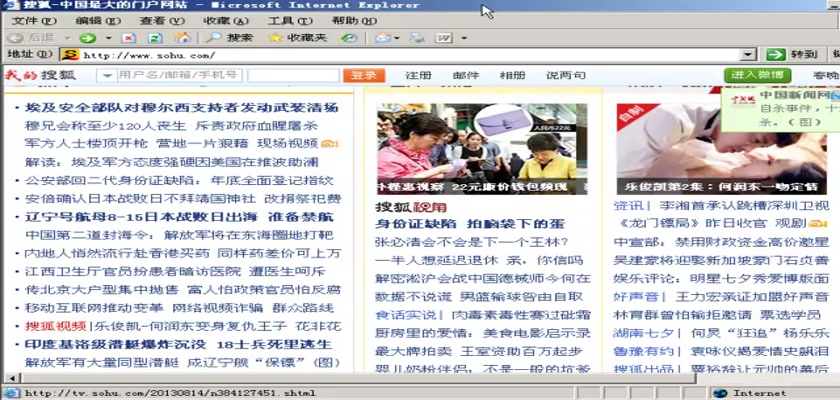Click the Mail envelope toolbar icon
Viewport: 840px width, 400px height.
click(x=382, y=38)
